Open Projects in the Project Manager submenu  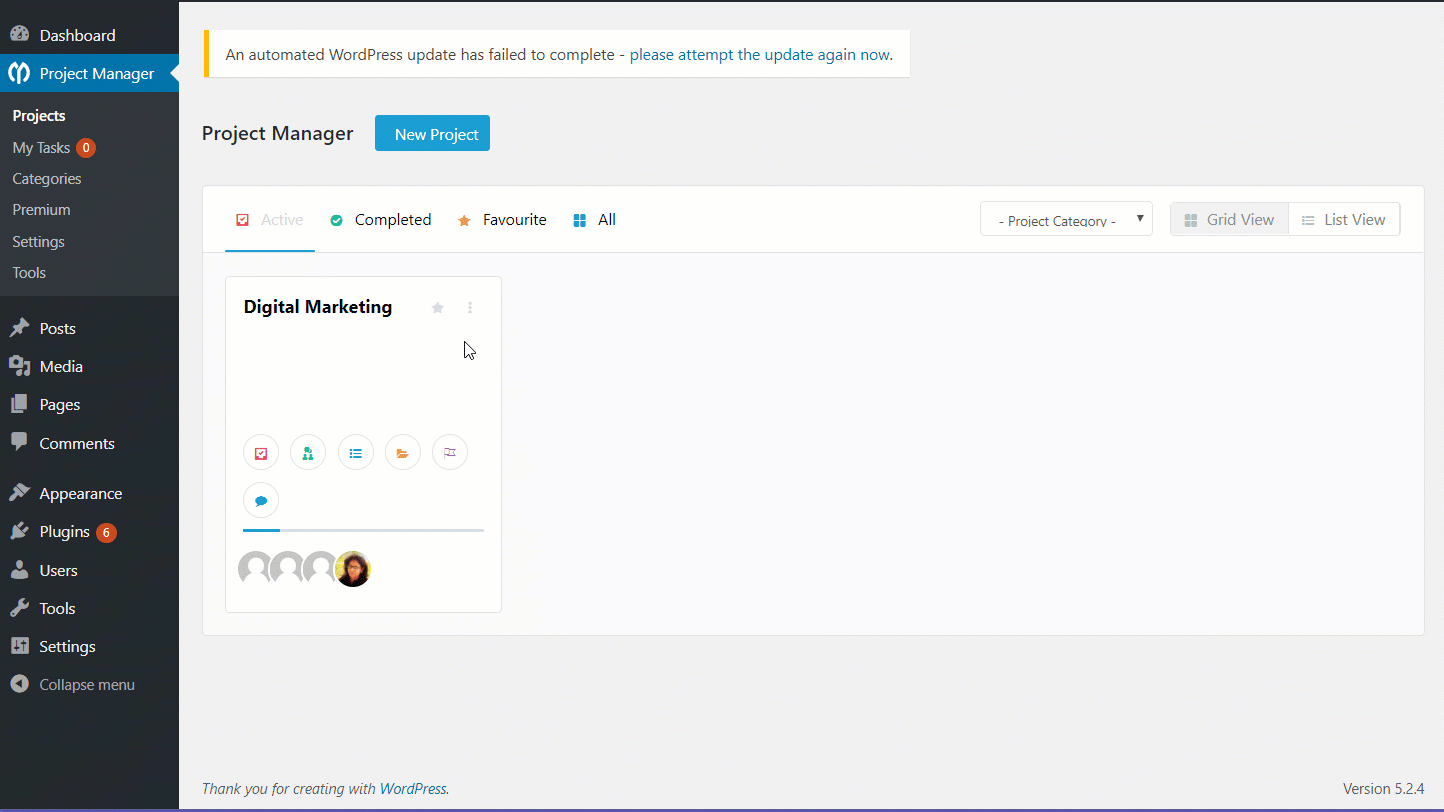(39, 116)
